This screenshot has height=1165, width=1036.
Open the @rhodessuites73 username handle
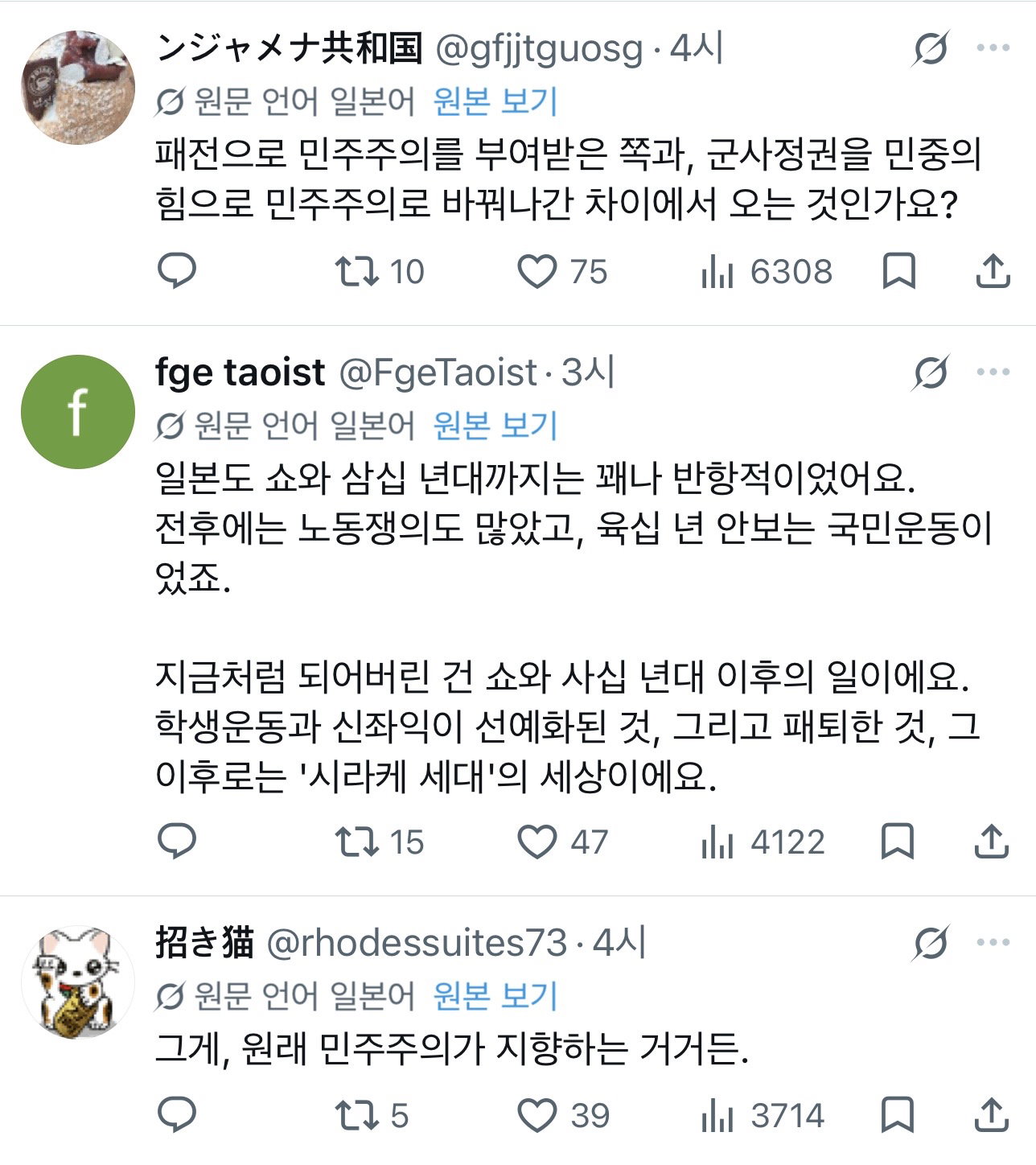point(417,943)
